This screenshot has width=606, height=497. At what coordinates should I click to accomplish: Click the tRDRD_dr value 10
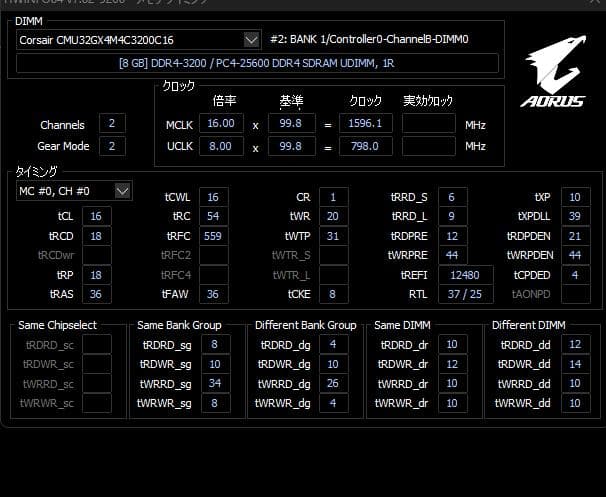(453, 344)
